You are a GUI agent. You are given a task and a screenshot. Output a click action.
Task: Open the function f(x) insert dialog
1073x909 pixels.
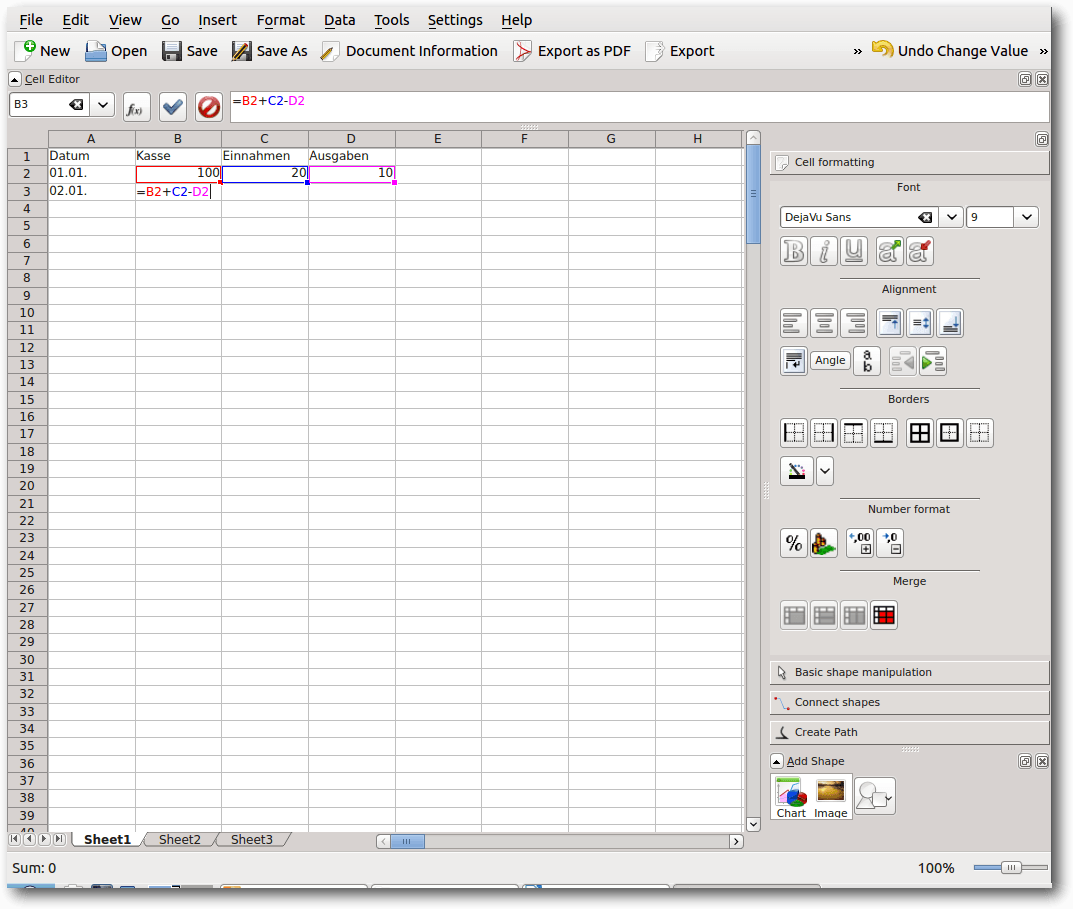pos(137,107)
